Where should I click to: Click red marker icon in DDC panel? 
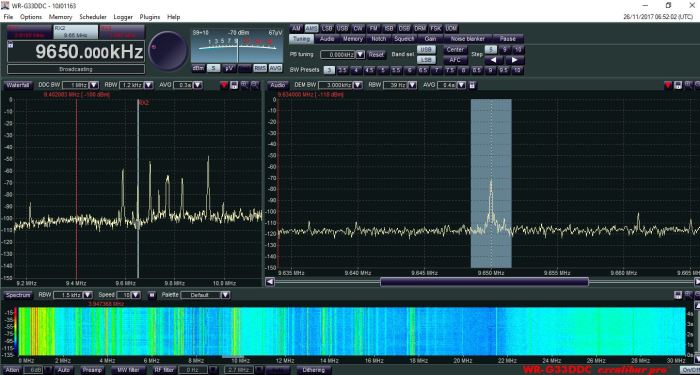point(224,85)
